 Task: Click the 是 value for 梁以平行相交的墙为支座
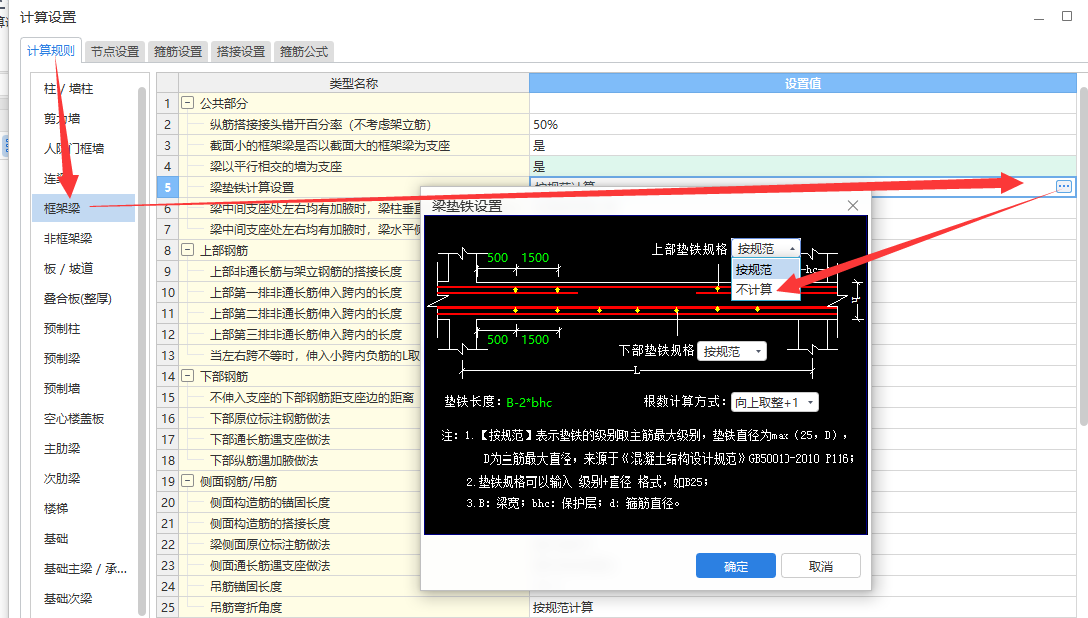point(803,166)
